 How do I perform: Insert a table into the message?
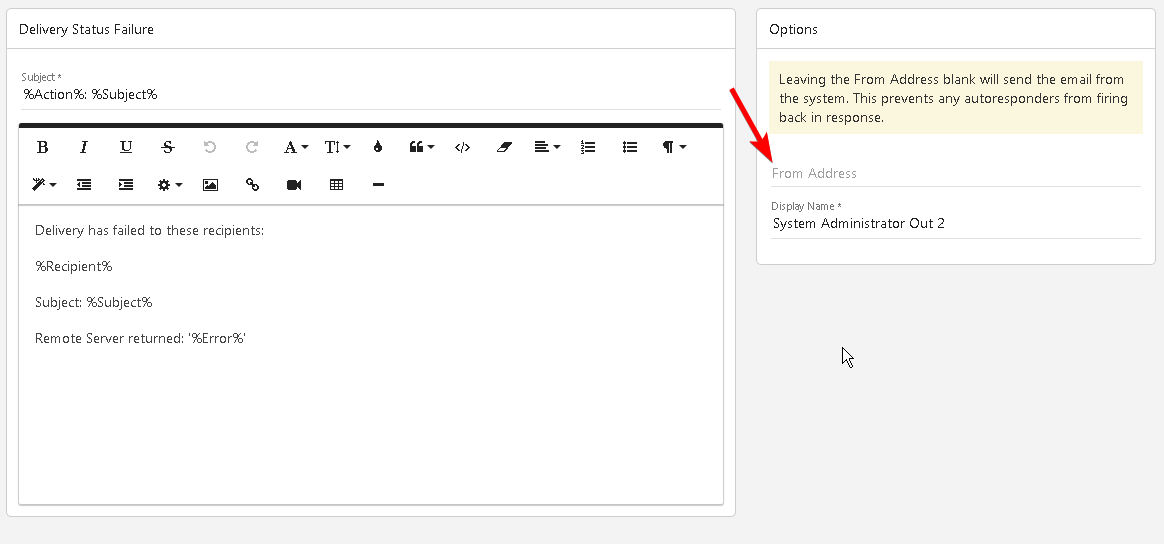[x=336, y=185]
